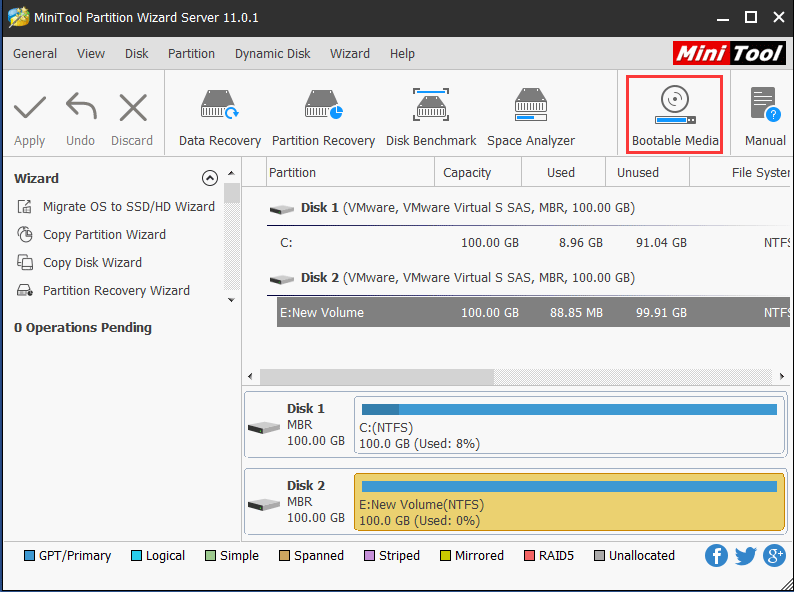The height and width of the screenshot is (592, 794).
Task: Click 88.85 MB used value for E:
Action: [576, 312]
